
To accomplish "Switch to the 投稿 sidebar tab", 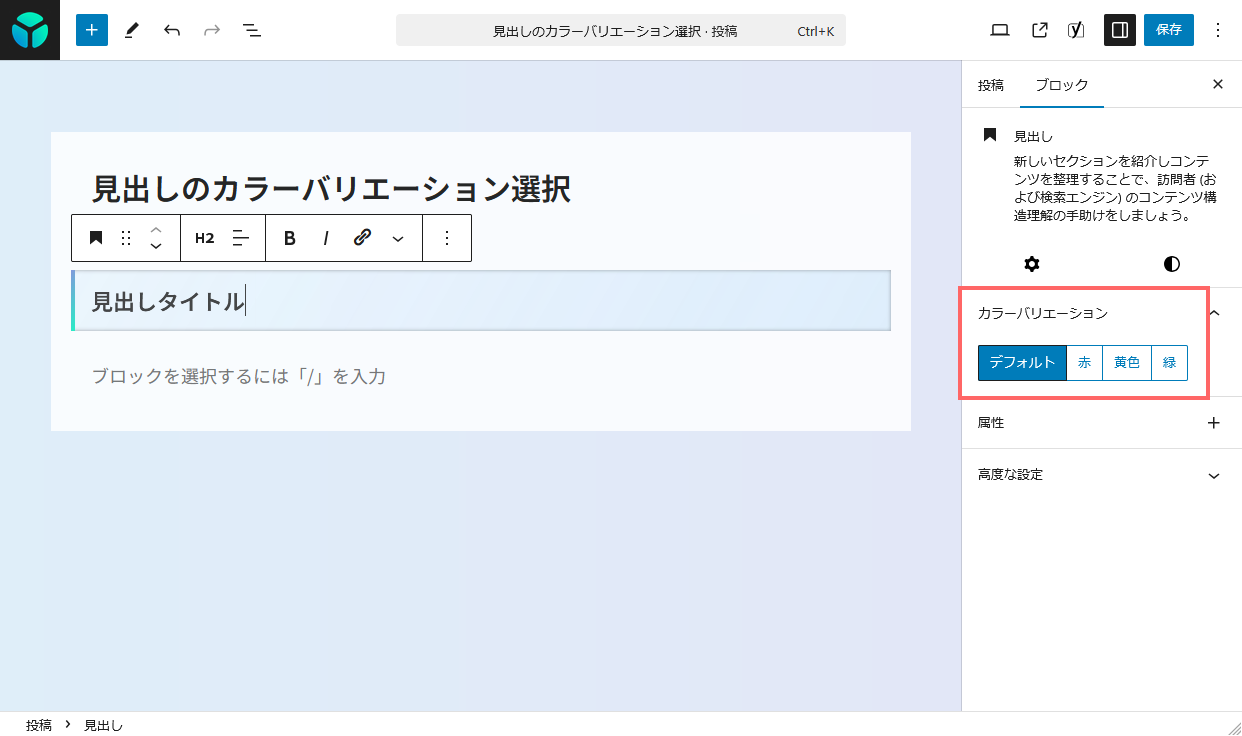I will point(990,85).
